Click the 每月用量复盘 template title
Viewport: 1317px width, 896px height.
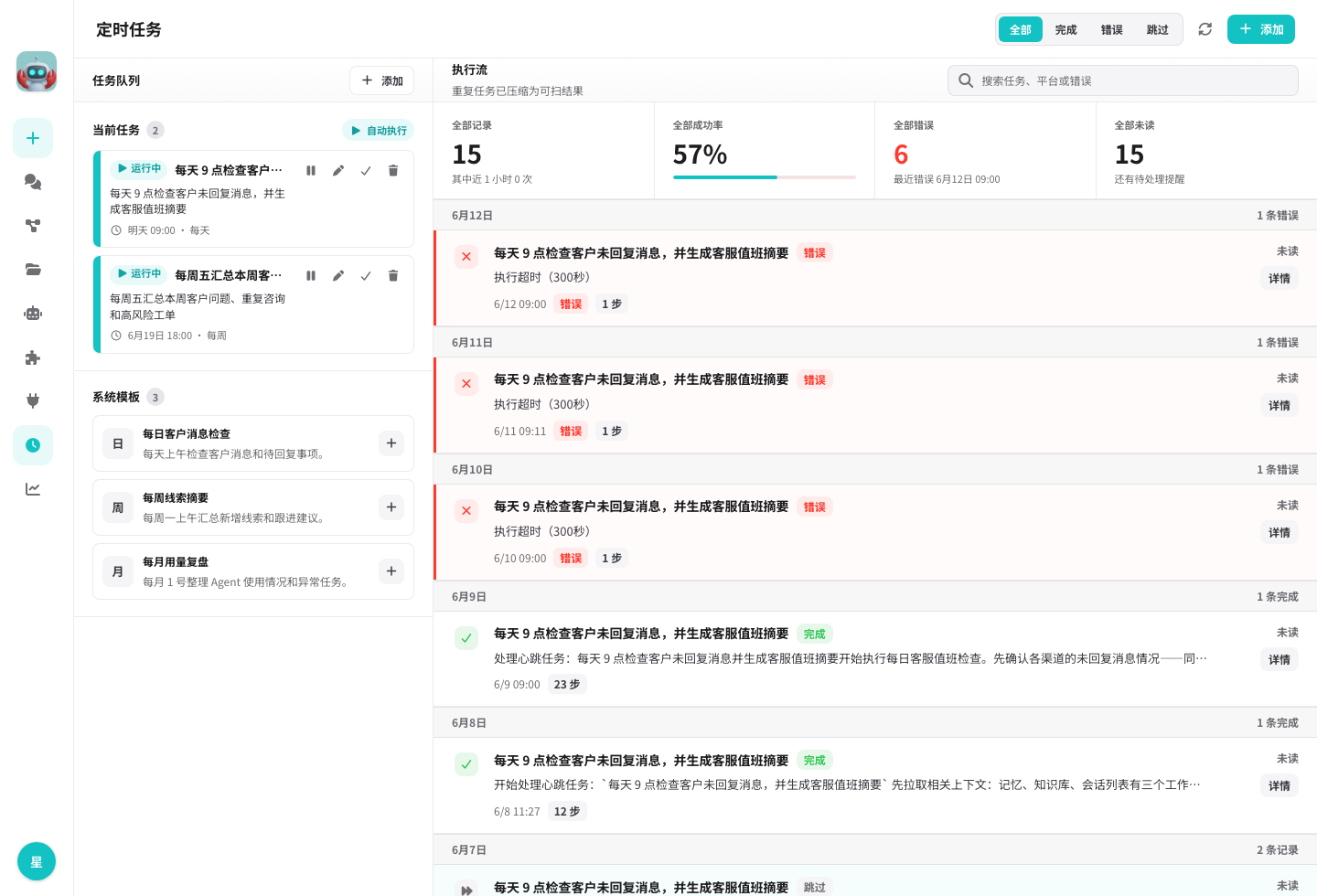coord(176,562)
